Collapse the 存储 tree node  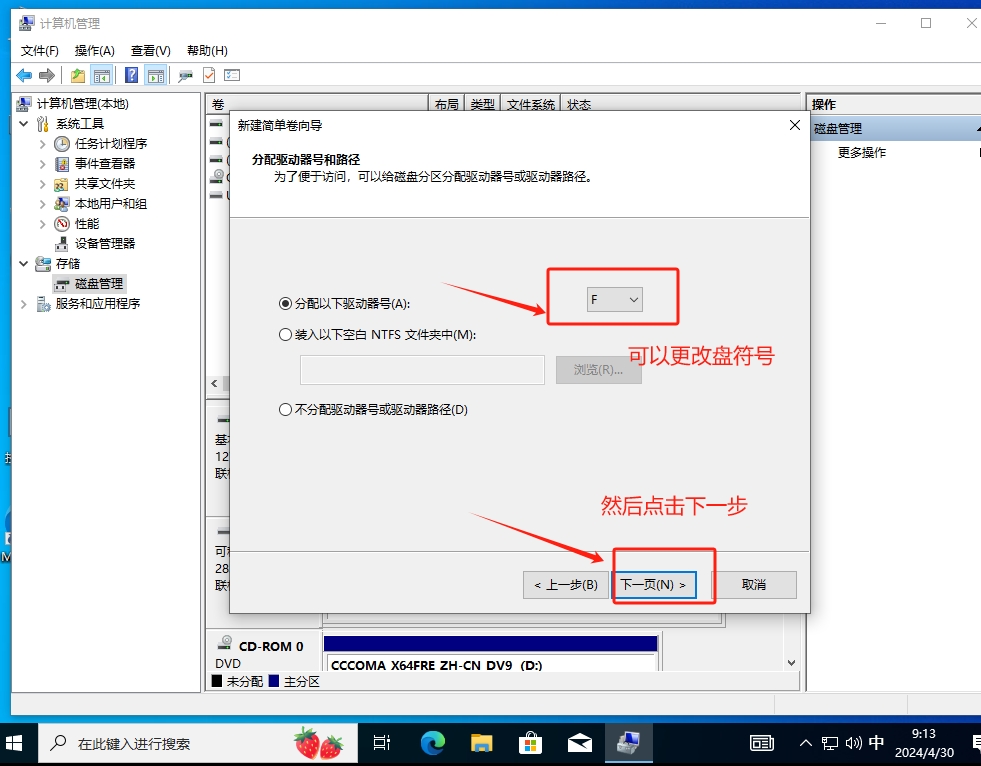point(24,263)
